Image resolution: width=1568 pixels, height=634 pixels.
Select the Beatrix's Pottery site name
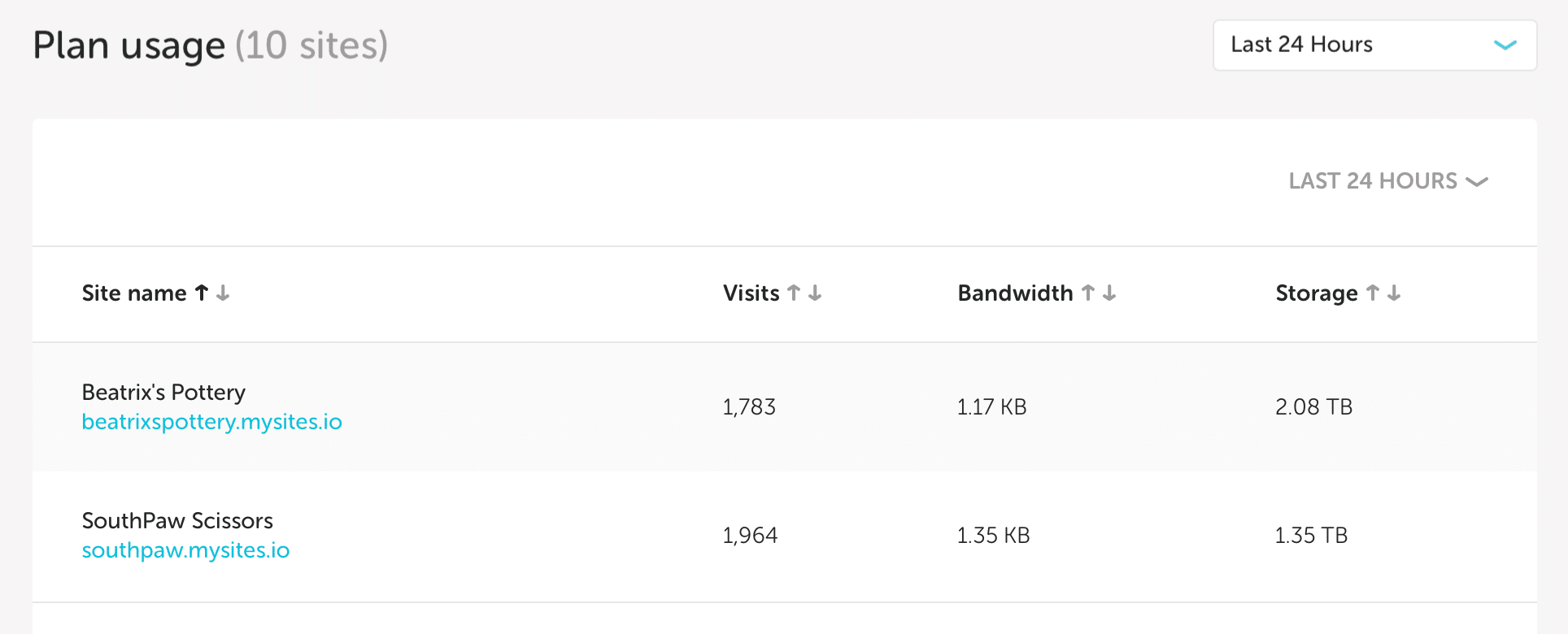(163, 393)
